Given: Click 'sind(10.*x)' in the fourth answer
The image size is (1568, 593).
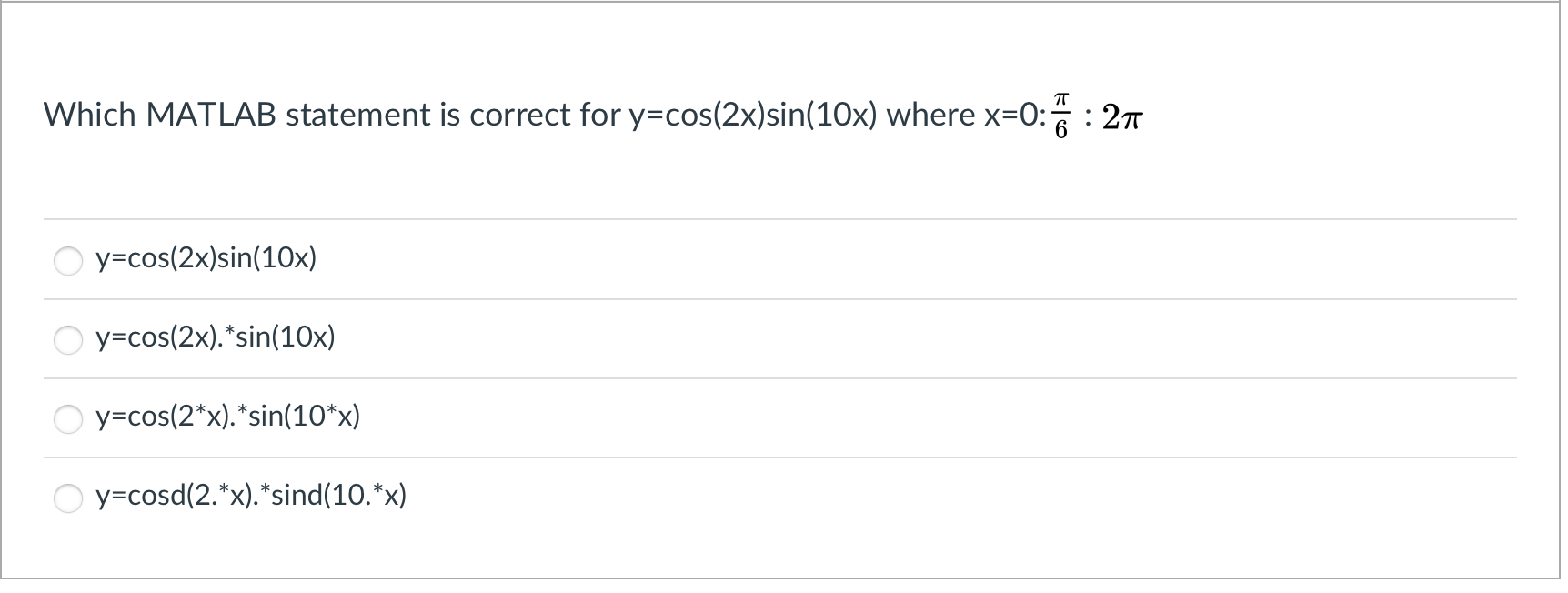Looking at the screenshot, I should pos(339,497).
